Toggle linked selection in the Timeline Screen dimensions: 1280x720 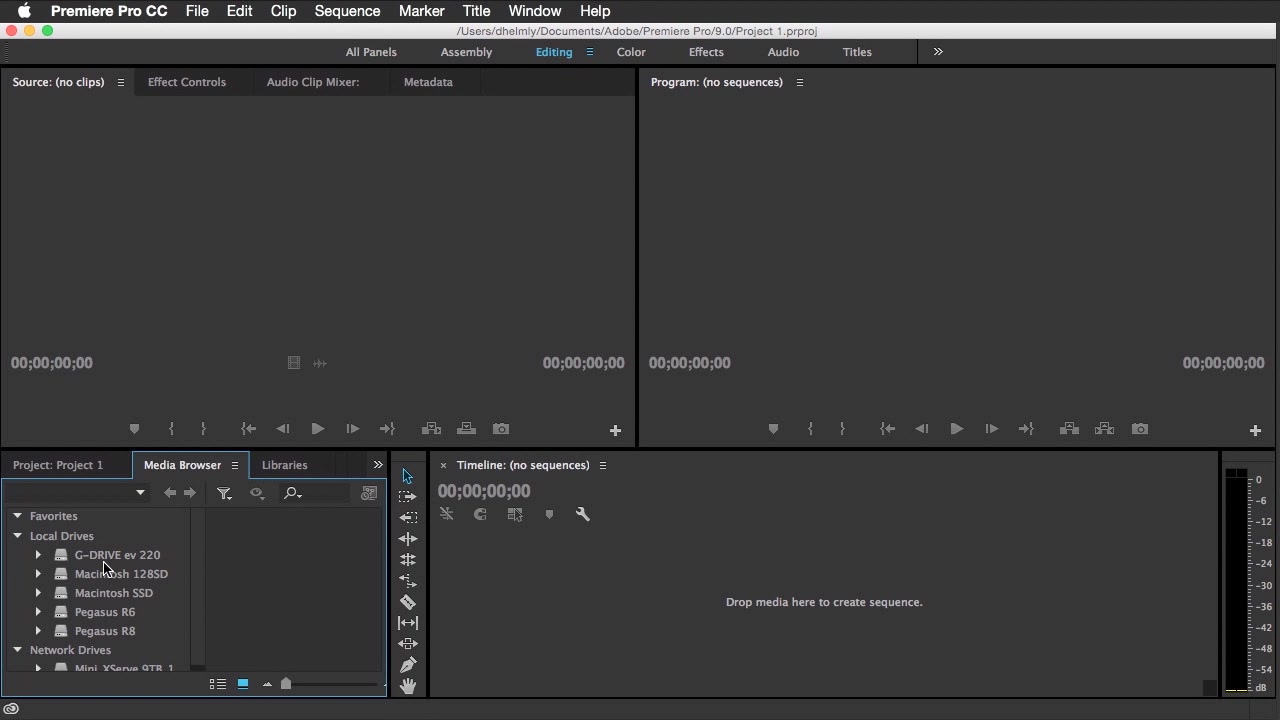[x=515, y=514]
